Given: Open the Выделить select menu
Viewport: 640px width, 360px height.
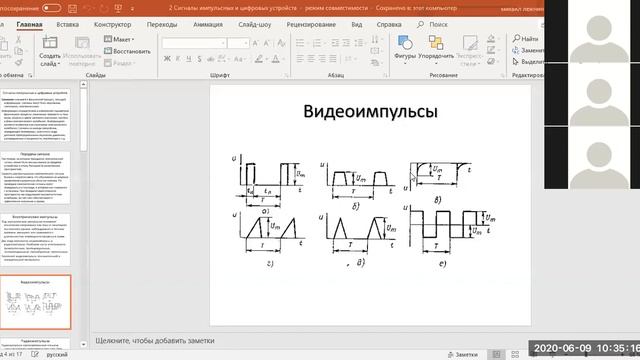Looking at the screenshot, I should pos(527,62).
